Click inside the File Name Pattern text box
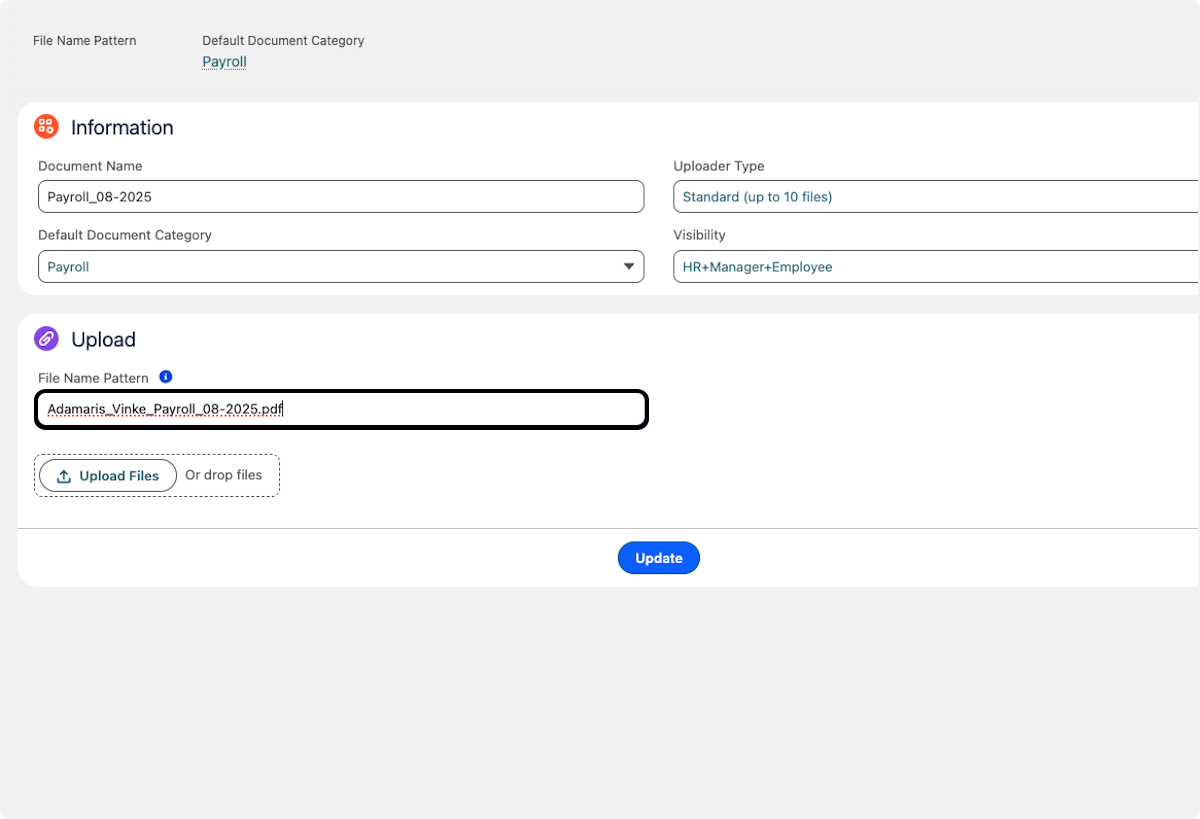This screenshot has height=819, width=1200. tap(340, 408)
